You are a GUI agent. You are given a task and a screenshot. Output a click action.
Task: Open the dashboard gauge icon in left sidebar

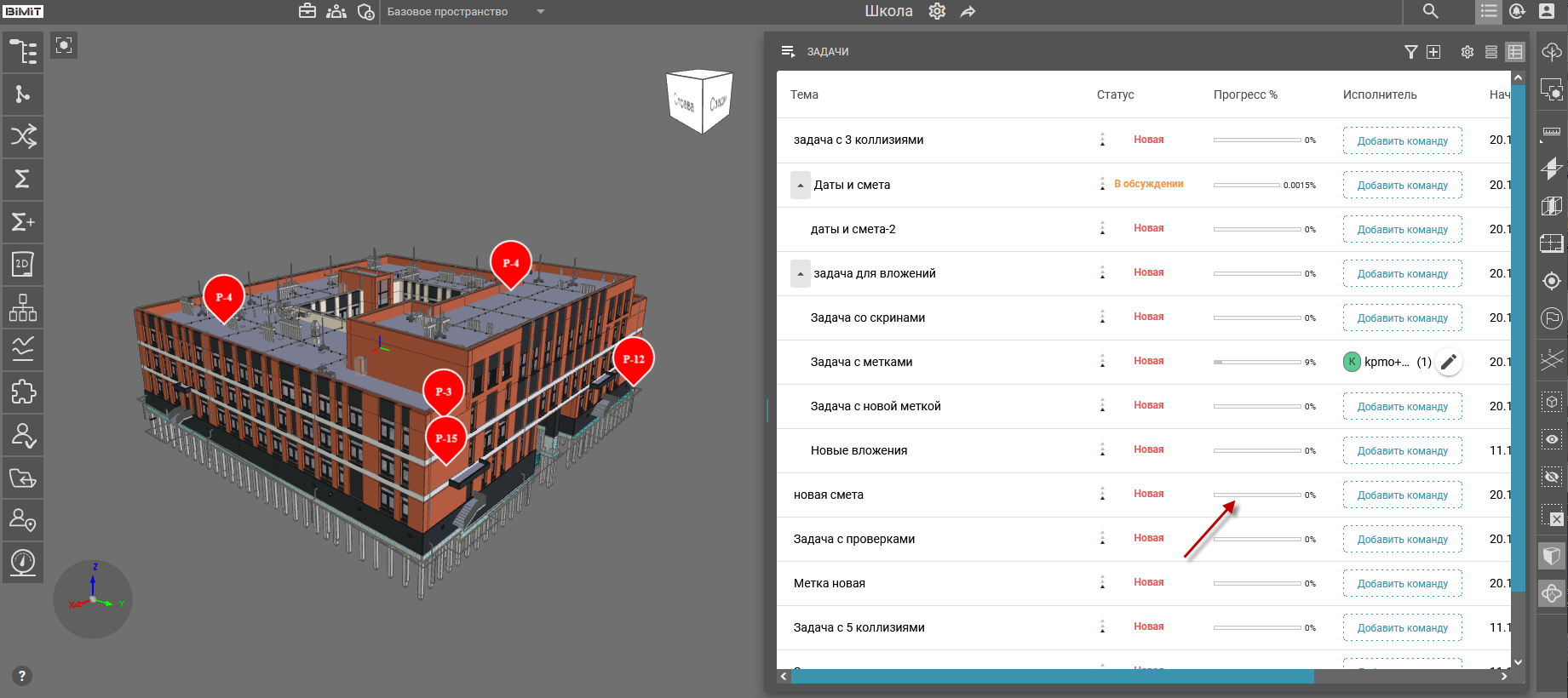point(23,562)
